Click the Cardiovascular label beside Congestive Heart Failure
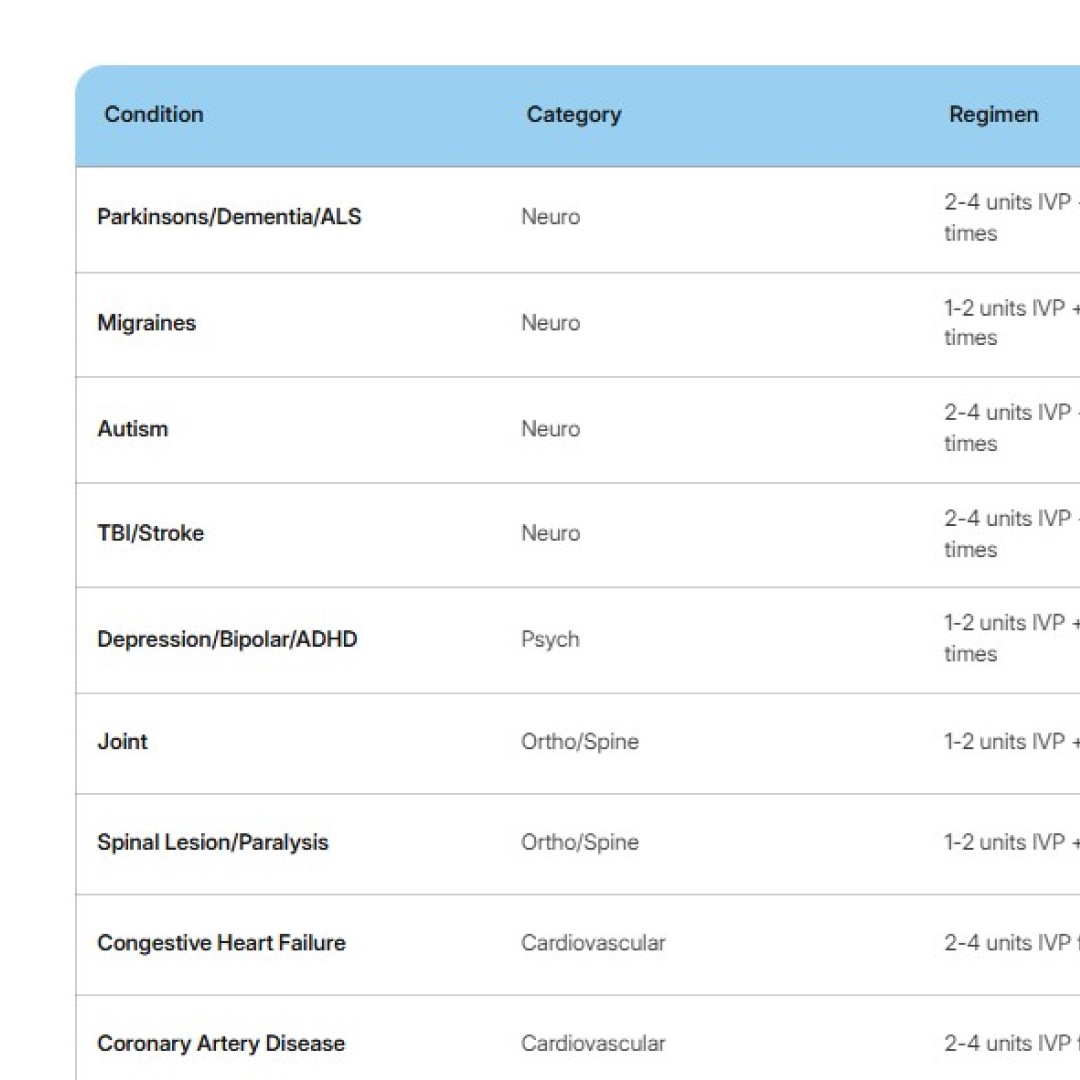This screenshot has width=1080, height=1080. coord(593,943)
